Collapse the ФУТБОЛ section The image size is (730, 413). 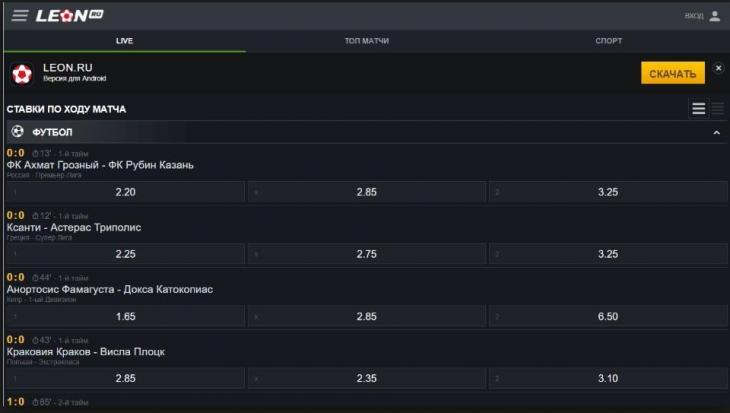tap(716, 132)
